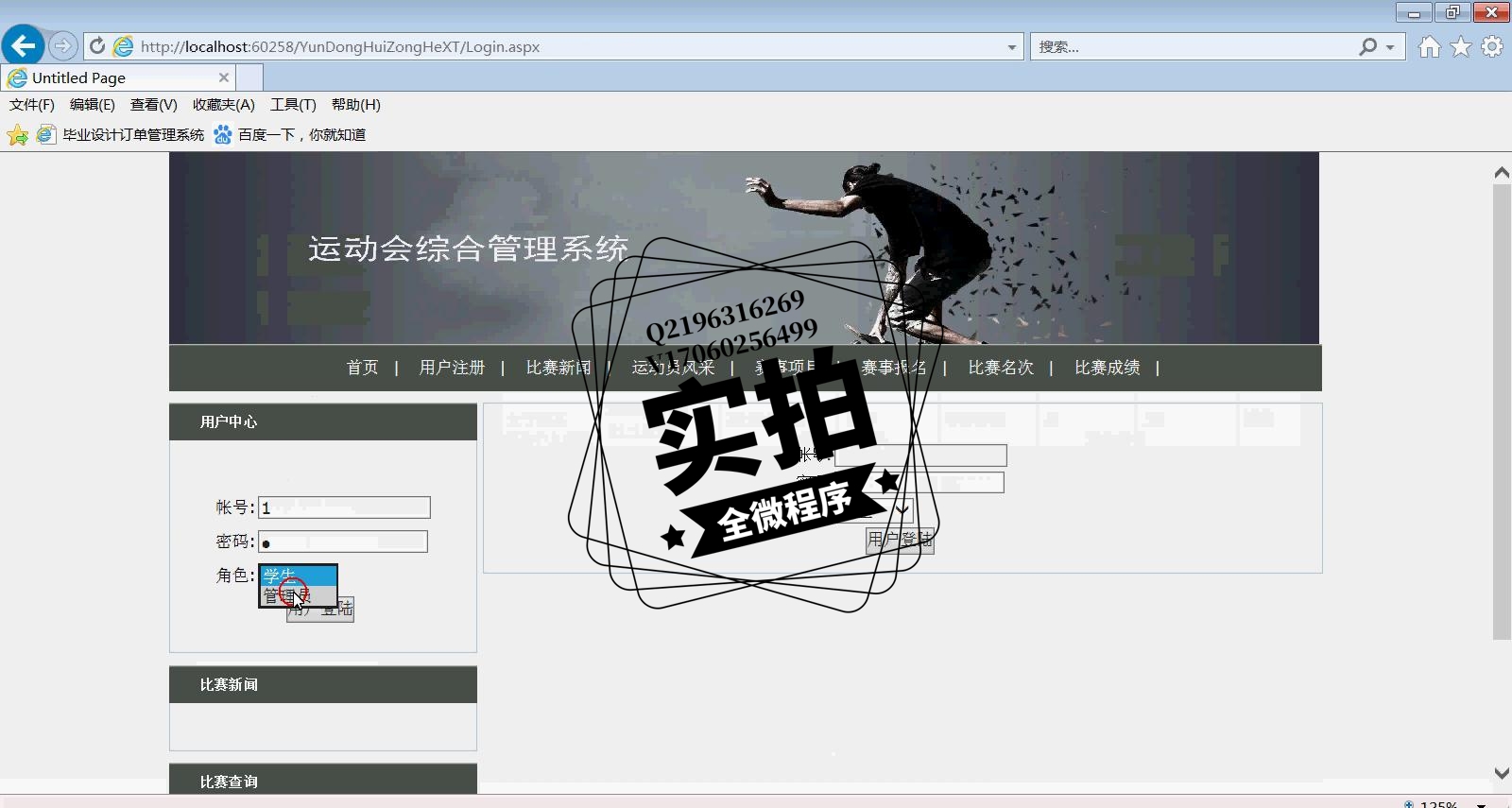The height and width of the screenshot is (808, 1512).
Task: Click the Add to favorites bar star icon
Action: pos(17,135)
